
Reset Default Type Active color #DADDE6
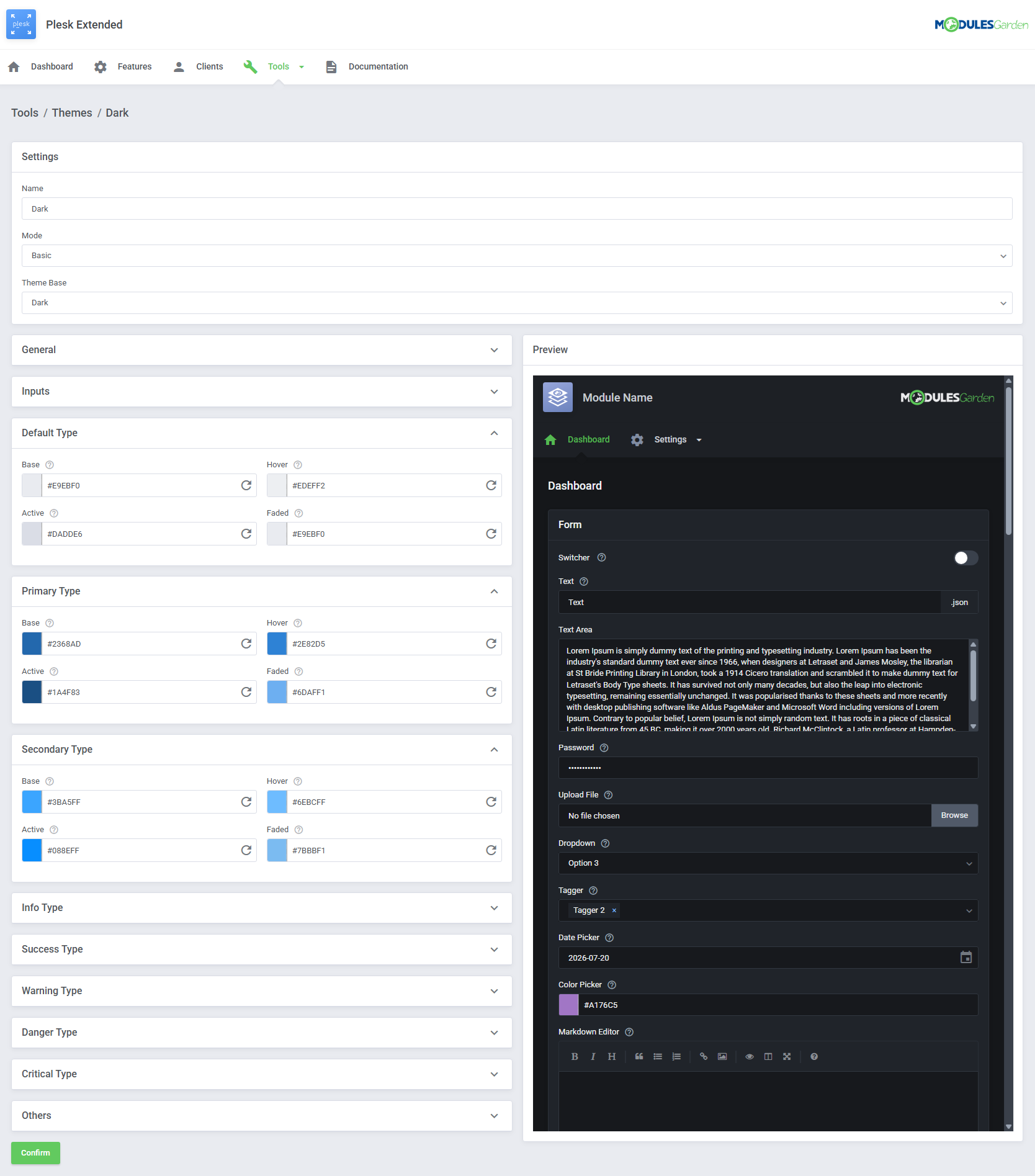point(246,534)
